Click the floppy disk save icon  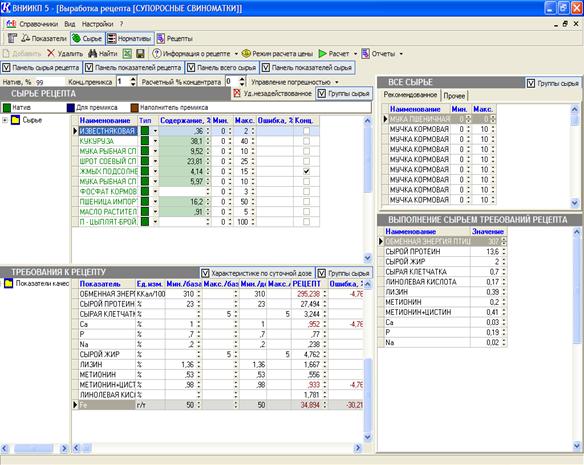(140, 54)
